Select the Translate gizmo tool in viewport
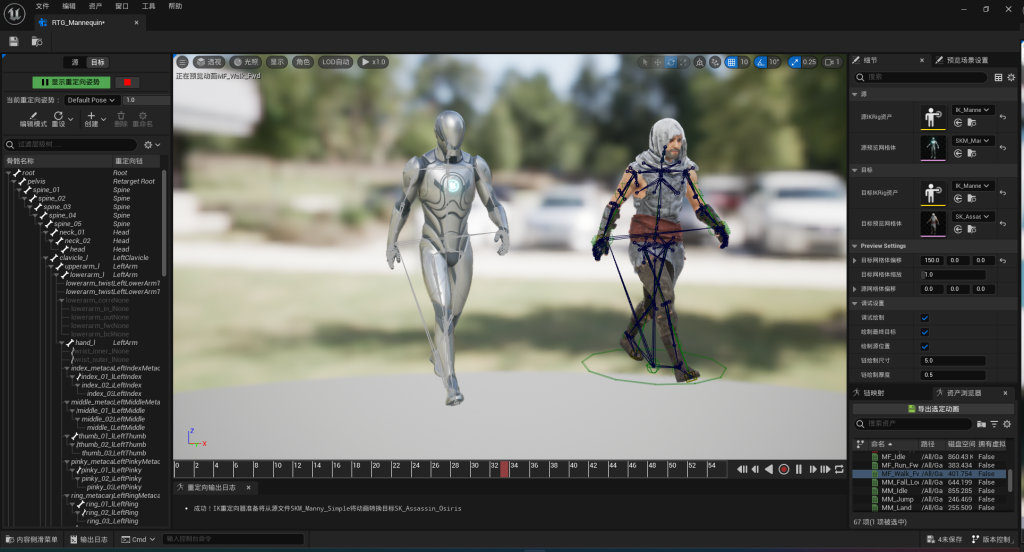The image size is (1024, 552). tap(658, 62)
